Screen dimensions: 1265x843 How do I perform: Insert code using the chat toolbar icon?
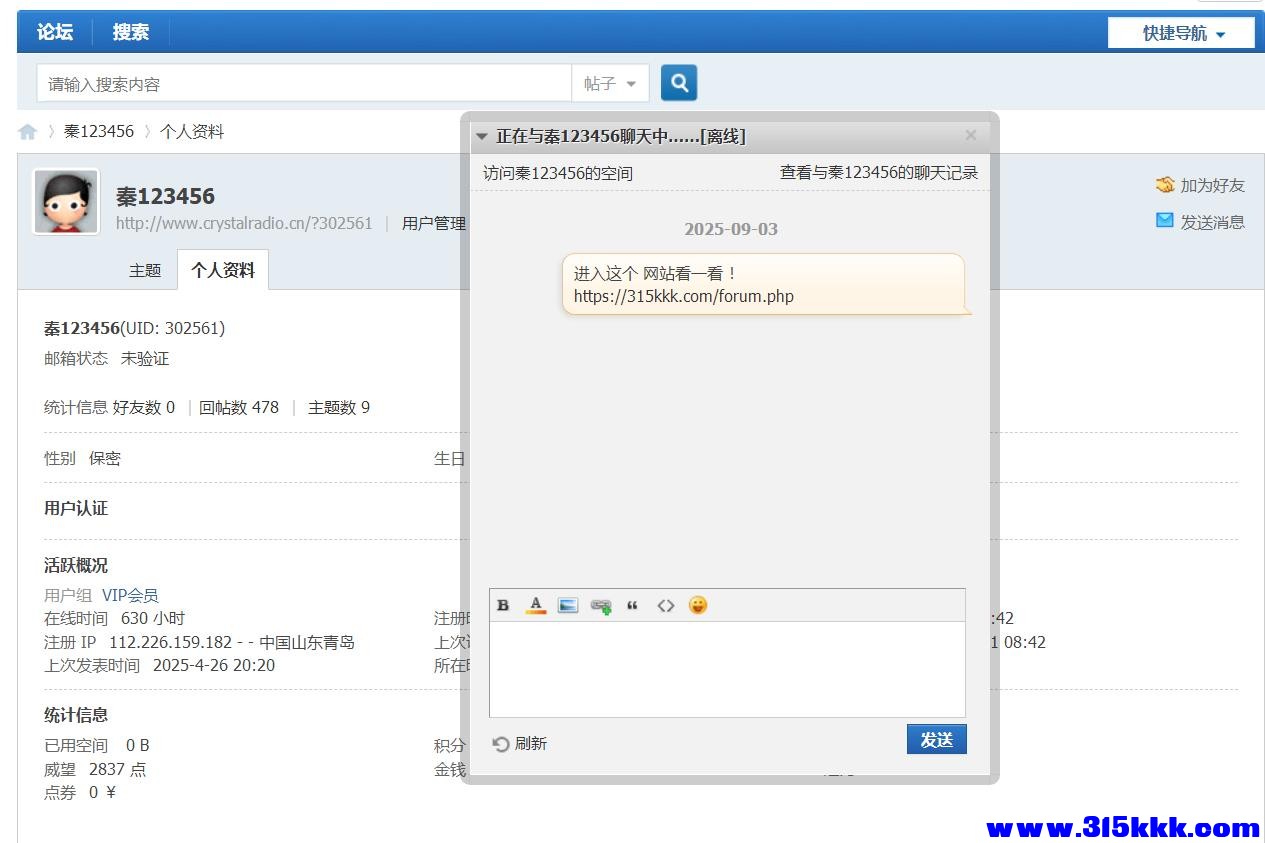[x=666, y=604]
